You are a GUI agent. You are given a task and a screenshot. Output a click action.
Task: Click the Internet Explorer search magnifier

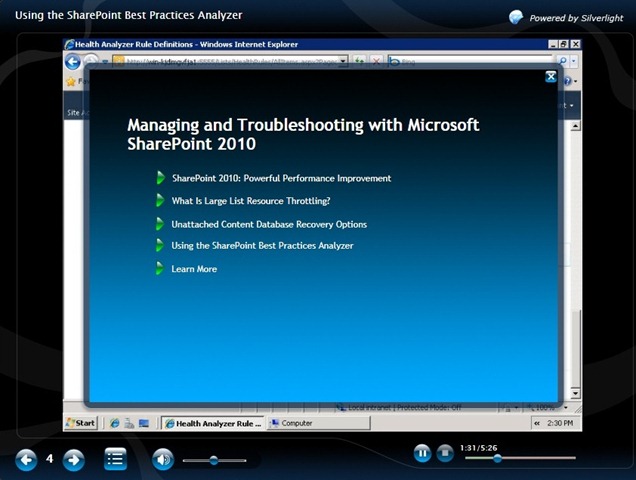click(562, 61)
